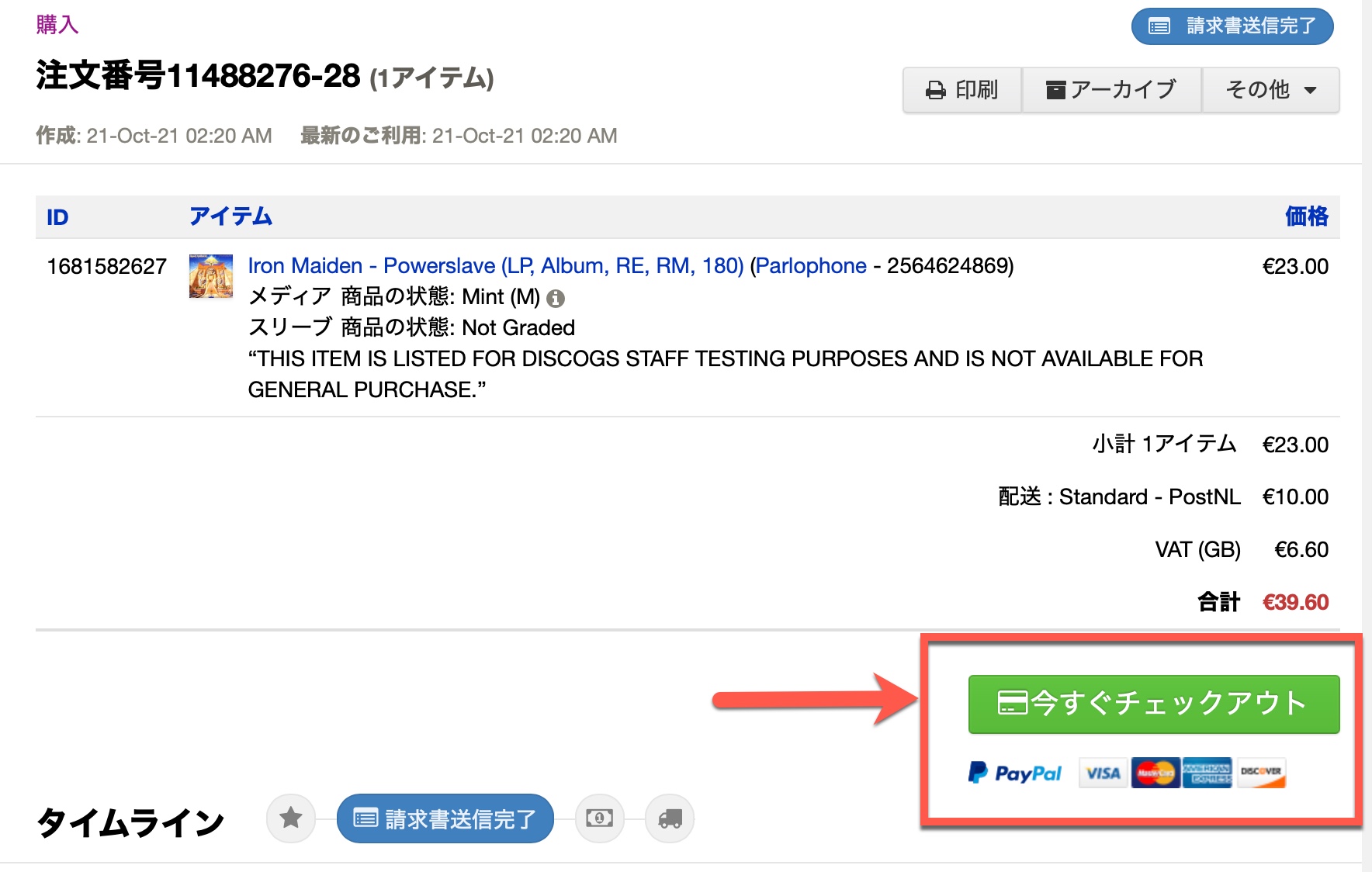Click item ID 1681582627
Screen dimensions: 1372x872
[107, 266]
